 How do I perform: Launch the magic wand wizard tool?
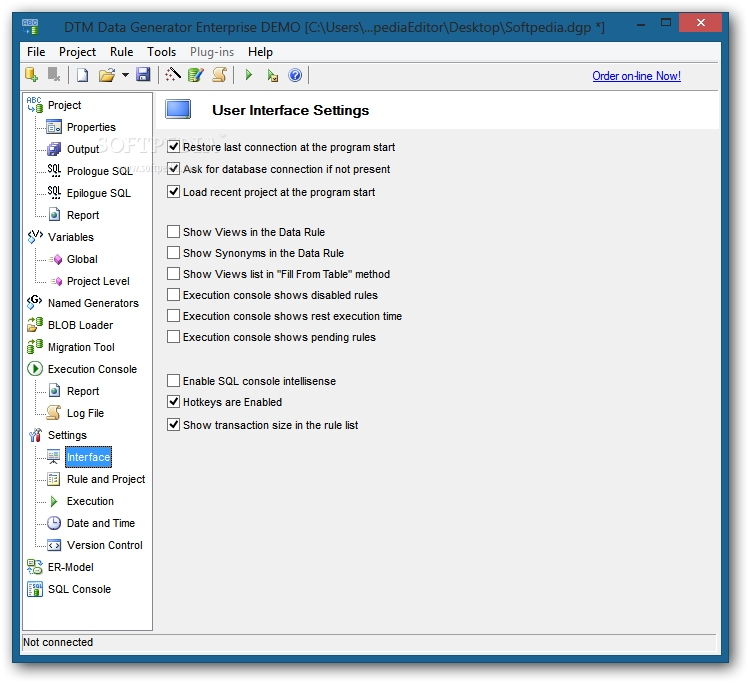tap(172, 75)
